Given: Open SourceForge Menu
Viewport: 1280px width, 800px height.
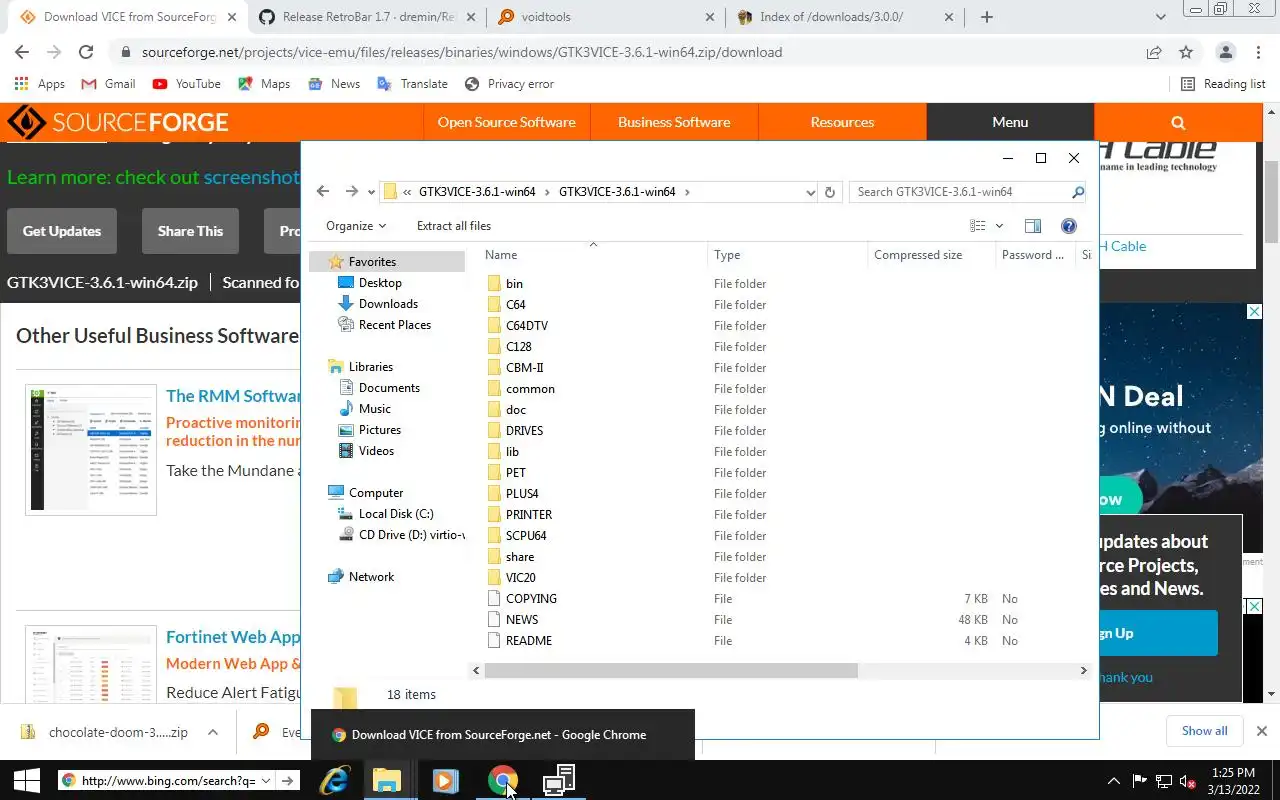Looking at the screenshot, I should point(1010,122).
